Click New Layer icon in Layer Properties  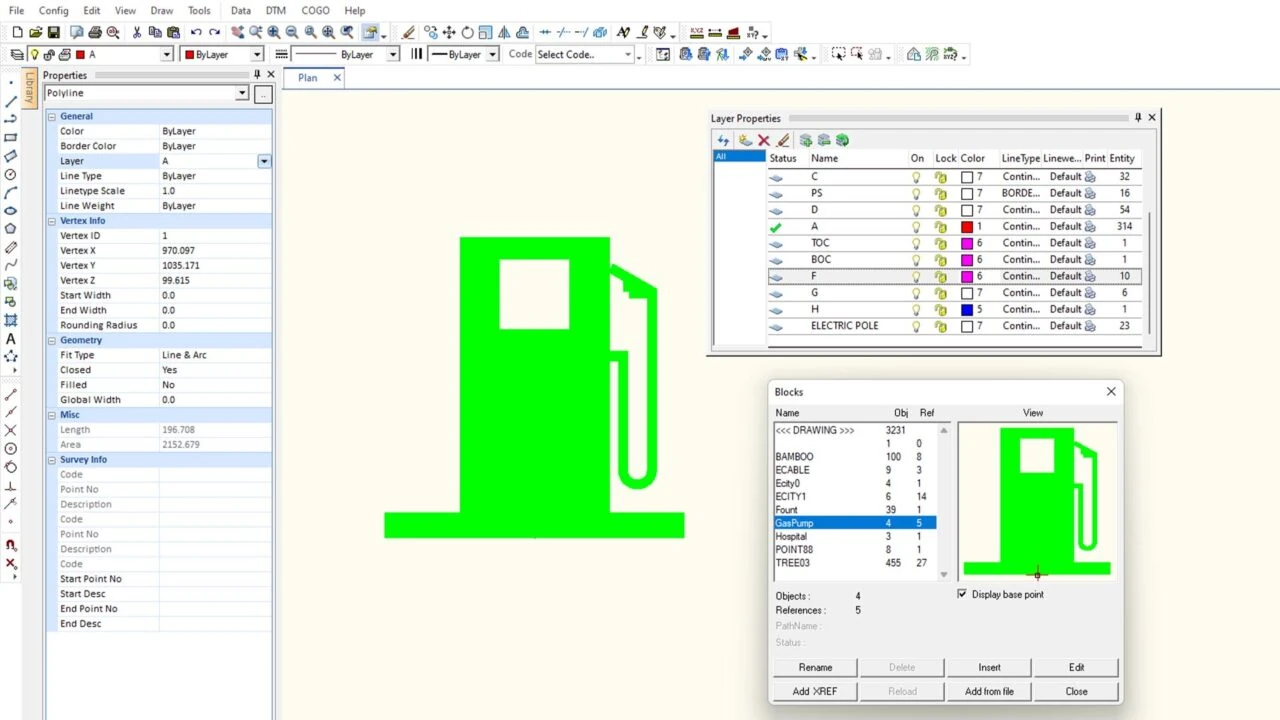(746, 140)
